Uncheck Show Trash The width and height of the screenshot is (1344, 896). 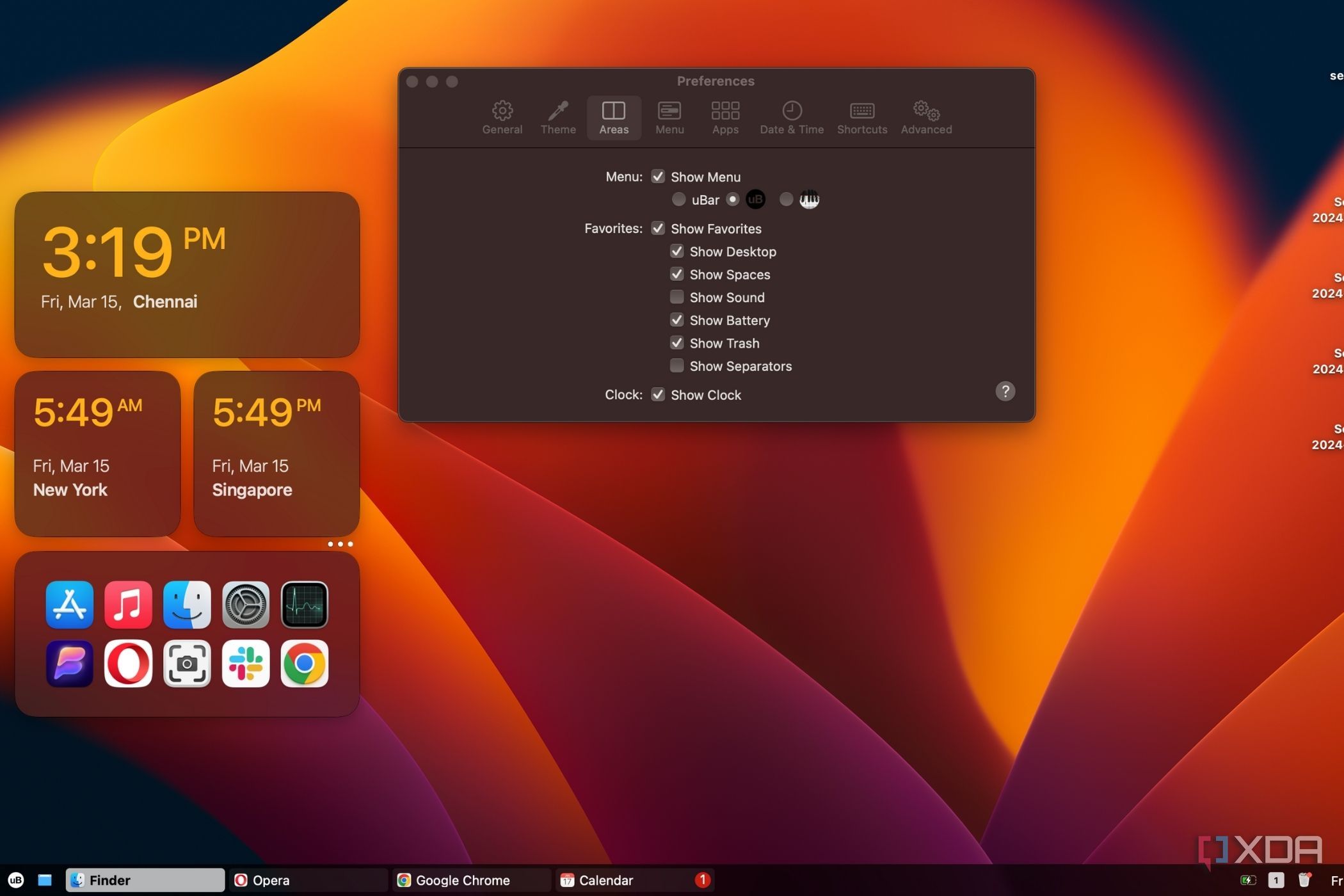pos(676,343)
